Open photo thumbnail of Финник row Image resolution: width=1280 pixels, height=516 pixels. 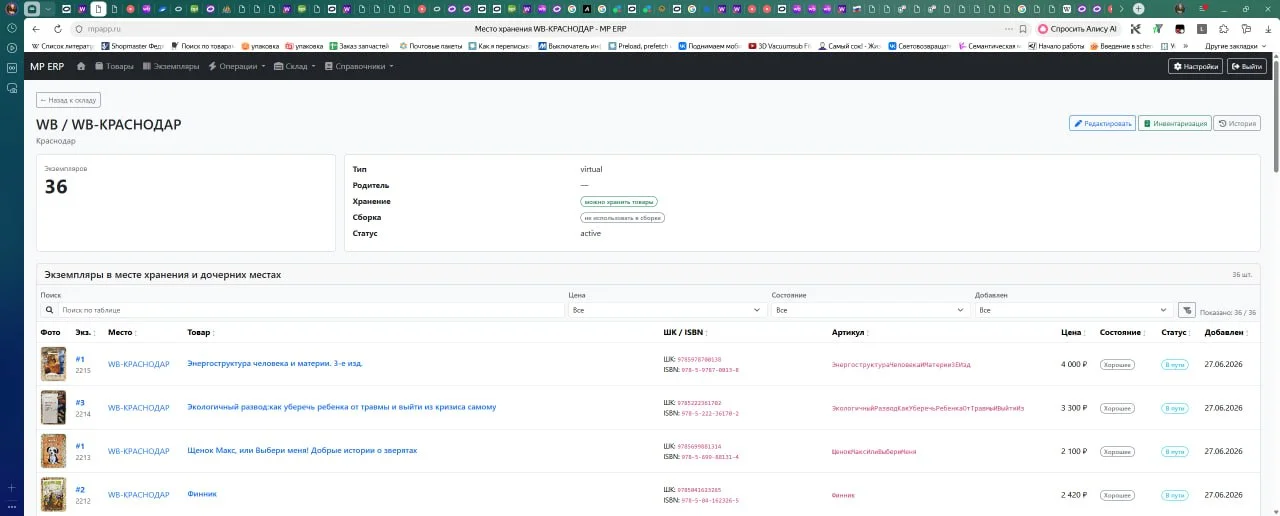[x=53, y=494]
